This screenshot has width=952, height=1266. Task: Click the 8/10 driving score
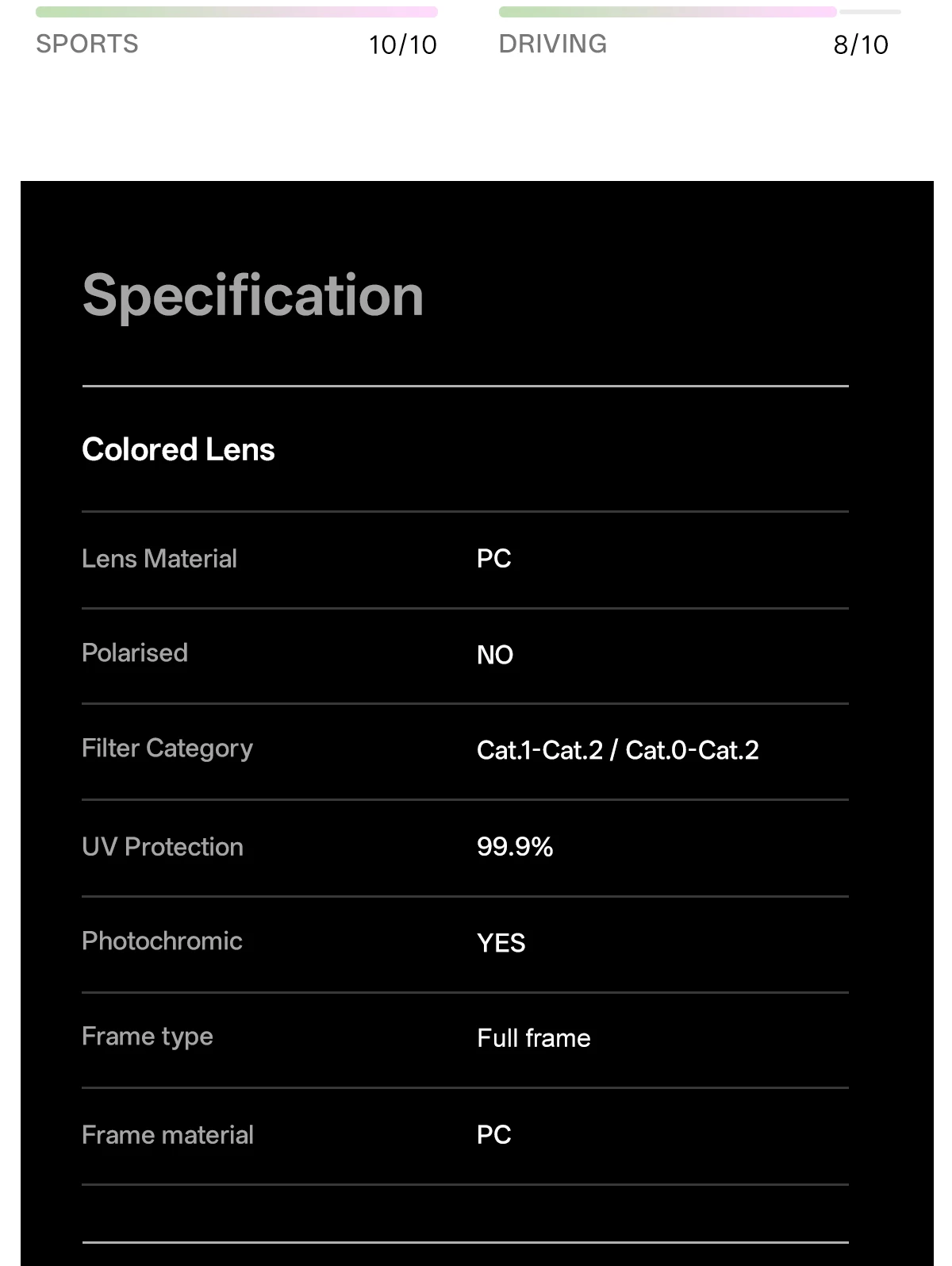(x=861, y=44)
